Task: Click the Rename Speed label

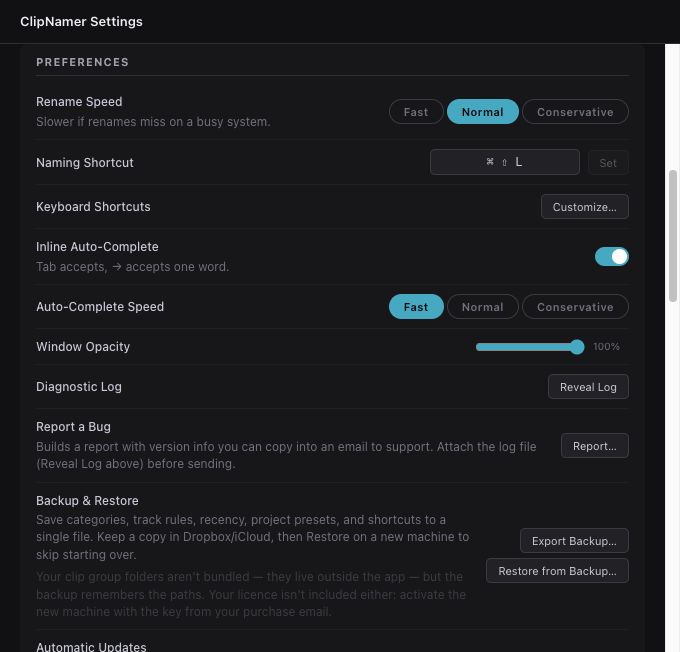Action: pos(79,102)
